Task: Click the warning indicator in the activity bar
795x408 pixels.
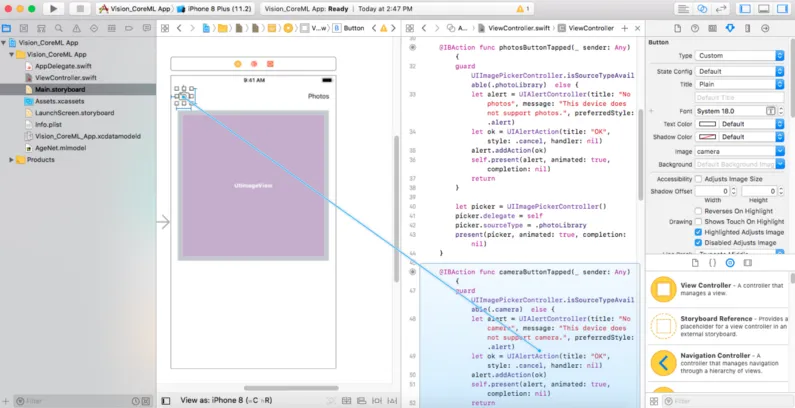Action: point(523,9)
